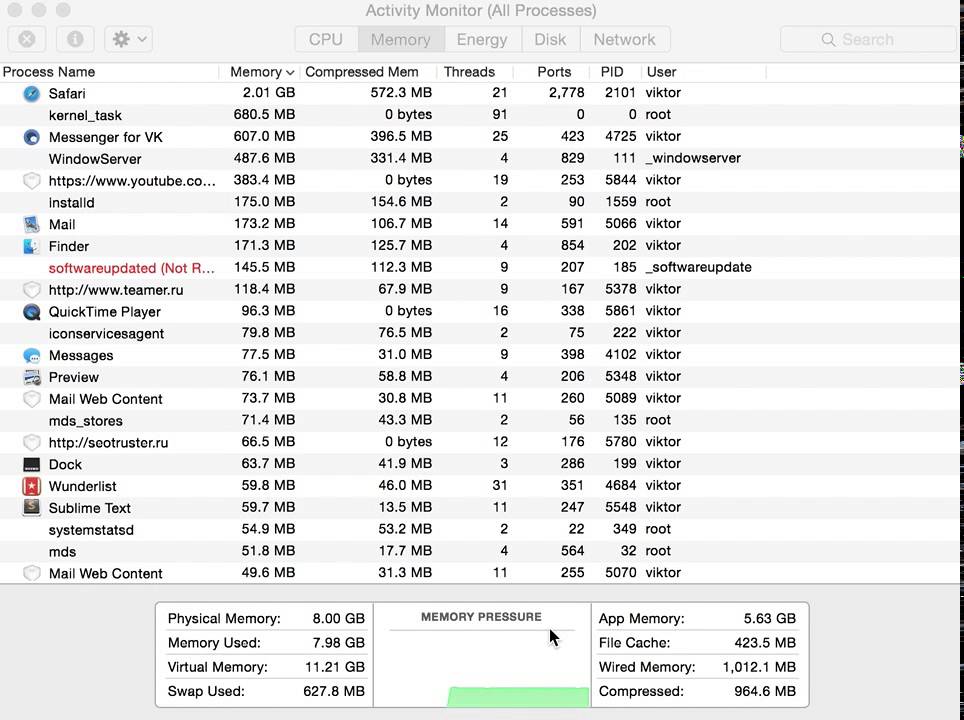Click the App Memory 5.63 GB value
The image size is (964, 720).
[770, 619]
